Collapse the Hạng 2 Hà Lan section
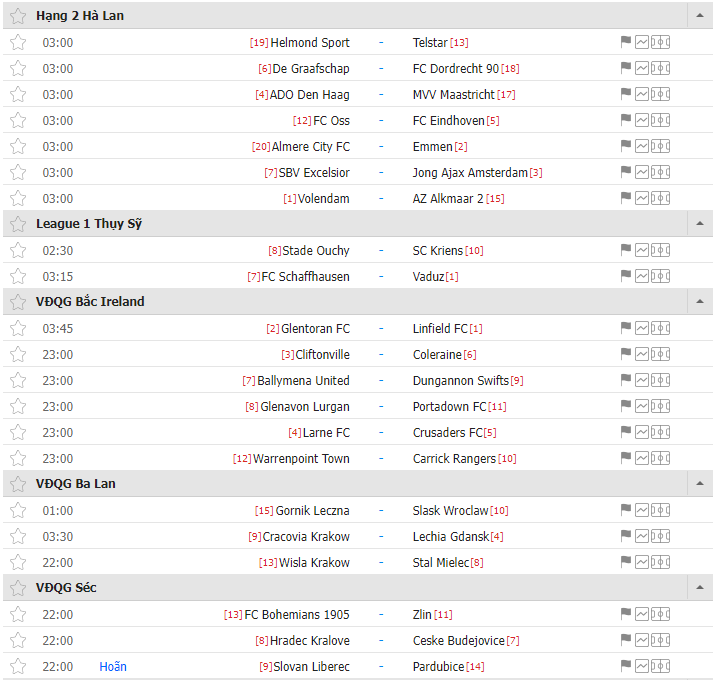Screen dimensions: 716x680 click(x=699, y=16)
